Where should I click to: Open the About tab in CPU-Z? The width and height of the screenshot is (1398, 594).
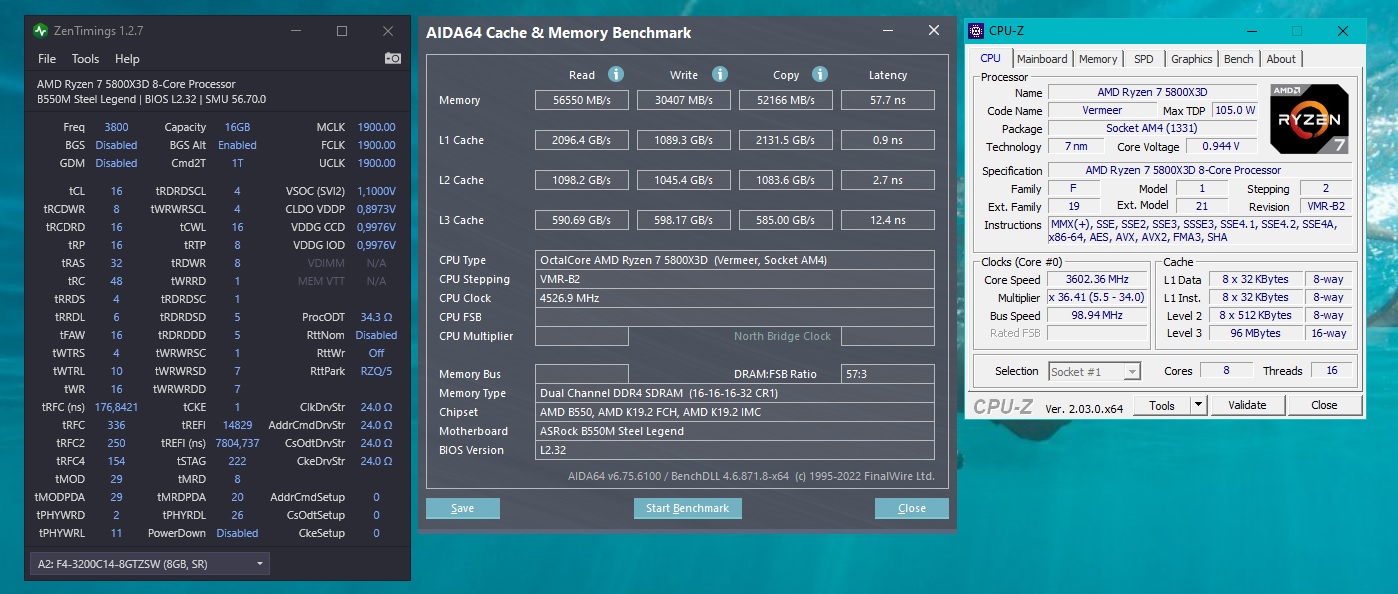click(x=1281, y=59)
